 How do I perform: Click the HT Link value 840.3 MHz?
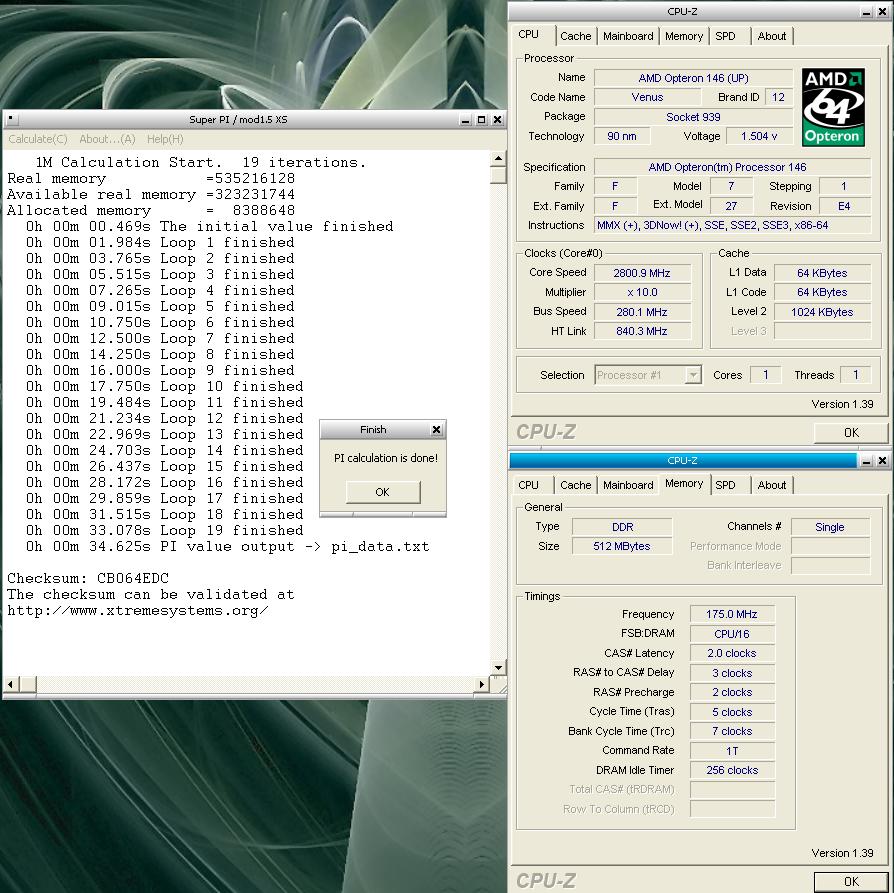[642, 331]
